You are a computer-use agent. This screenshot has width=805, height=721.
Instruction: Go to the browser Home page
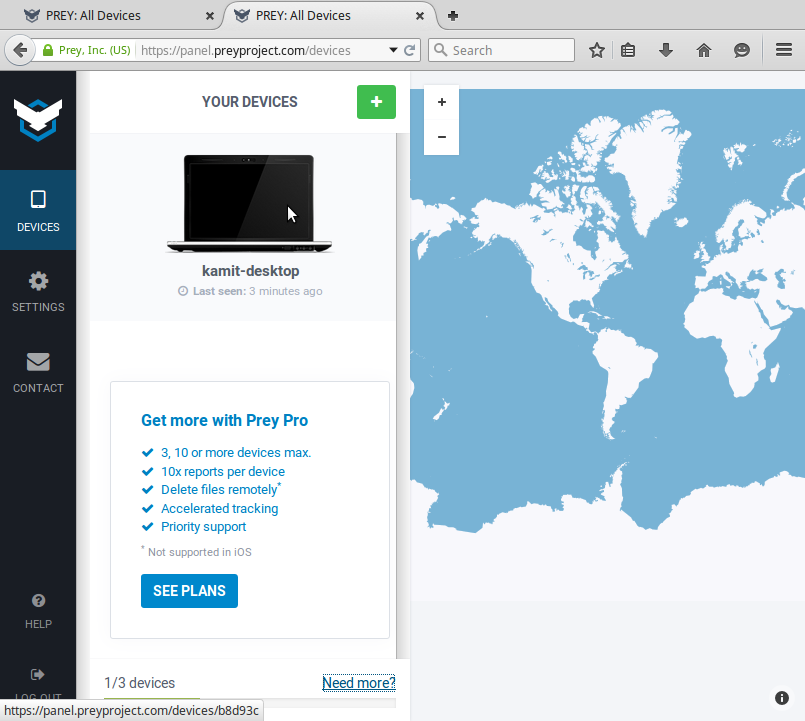[704, 50]
